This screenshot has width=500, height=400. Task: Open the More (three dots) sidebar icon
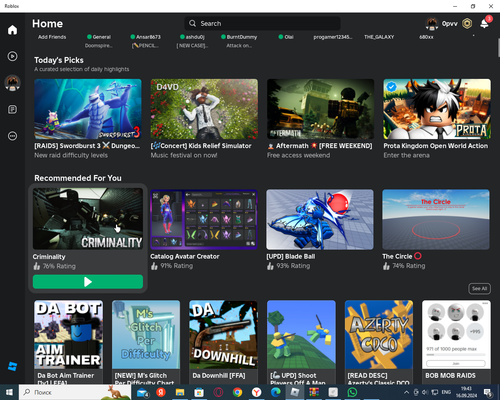pos(12,136)
